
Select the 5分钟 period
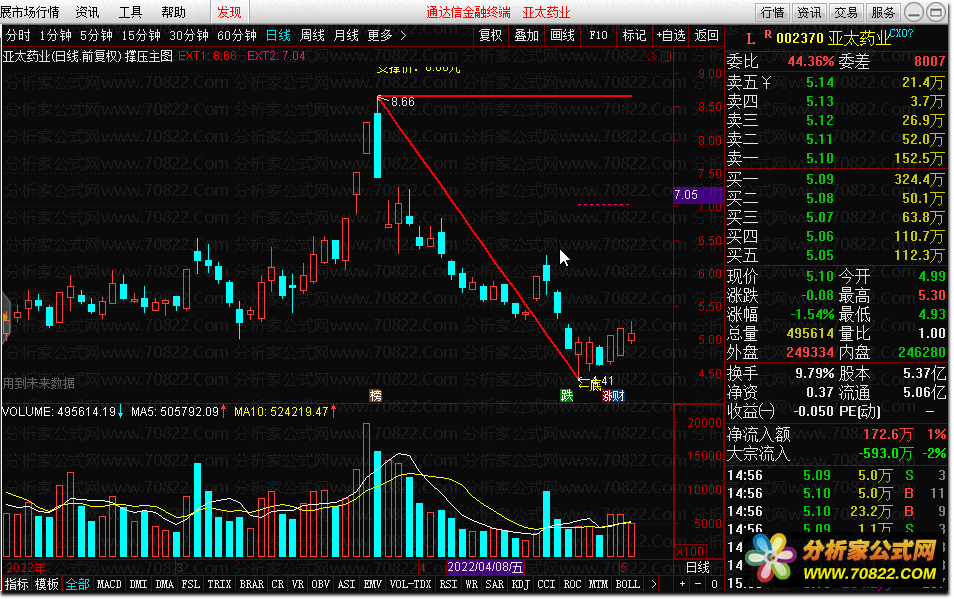(96, 36)
